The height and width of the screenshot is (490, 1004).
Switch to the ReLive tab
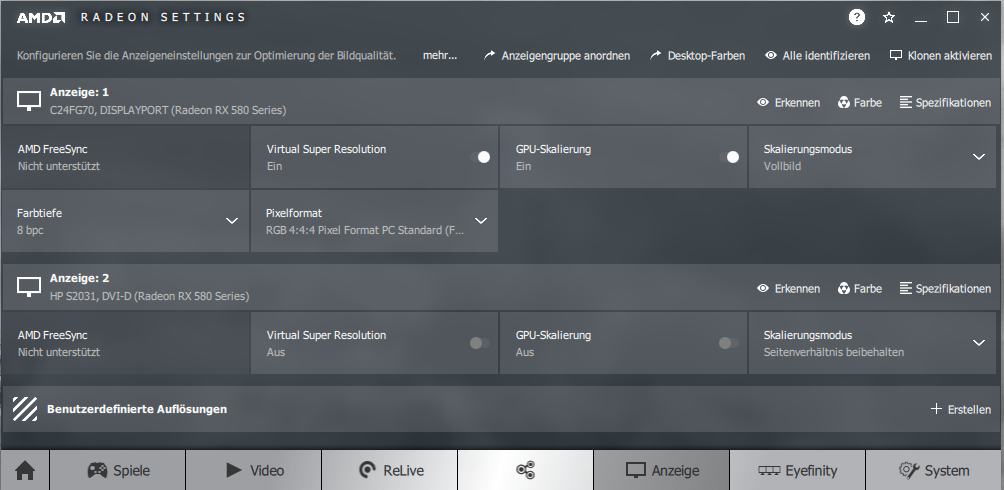pos(390,471)
